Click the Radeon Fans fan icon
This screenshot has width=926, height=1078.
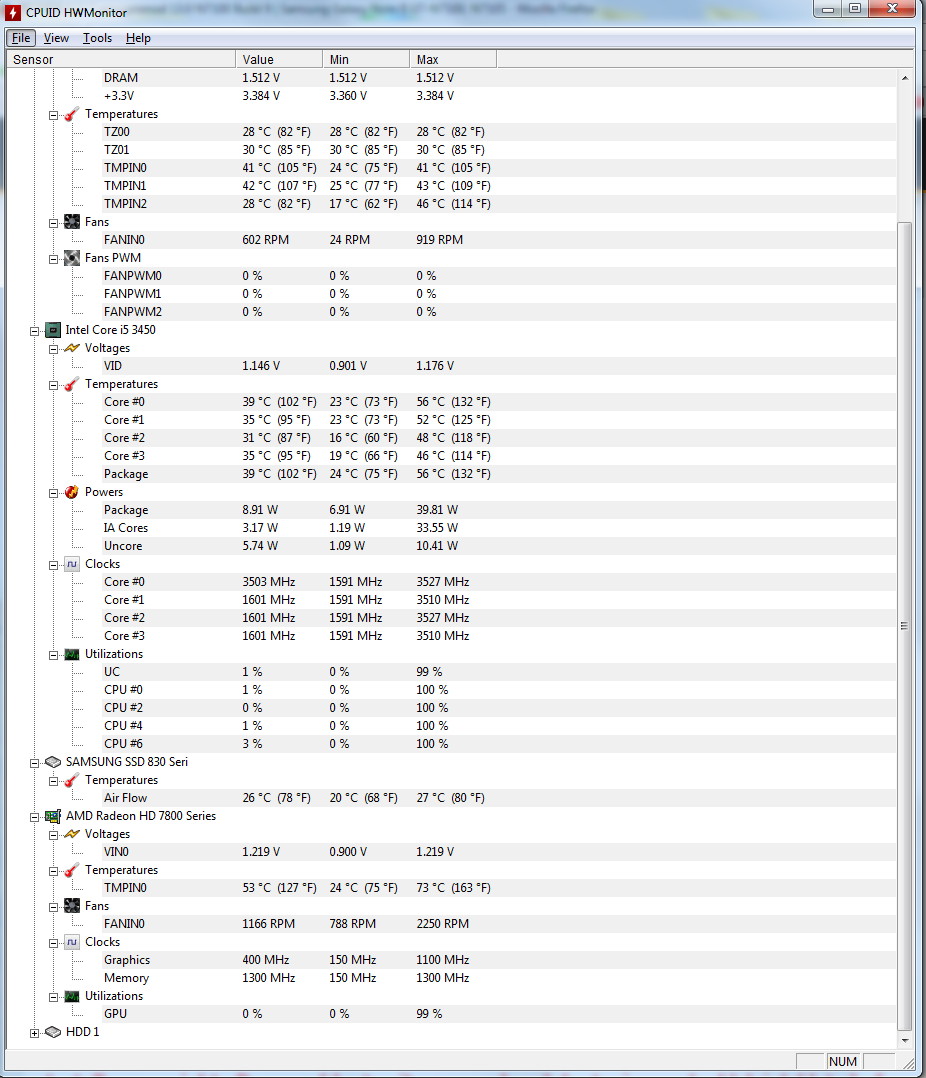point(71,906)
